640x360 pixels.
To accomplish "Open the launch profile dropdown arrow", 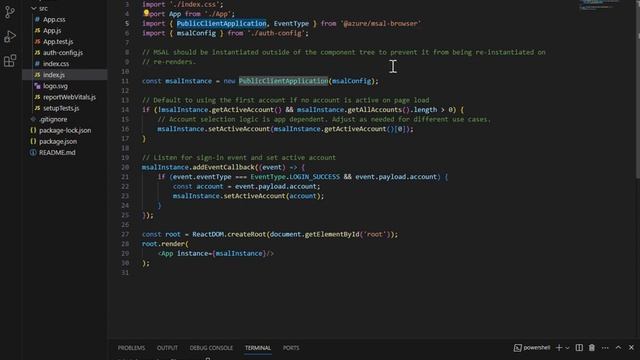I will click(x=567, y=348).
